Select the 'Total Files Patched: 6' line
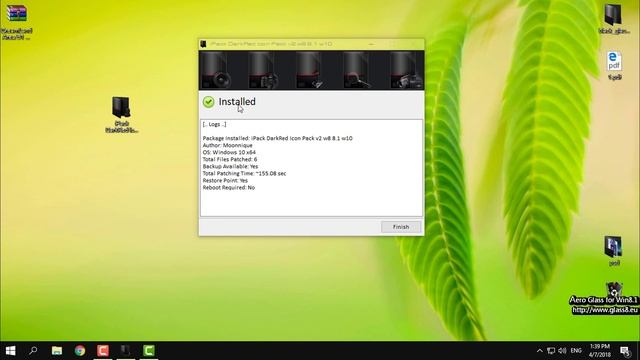The image size is (640, 360). (230, 159)
